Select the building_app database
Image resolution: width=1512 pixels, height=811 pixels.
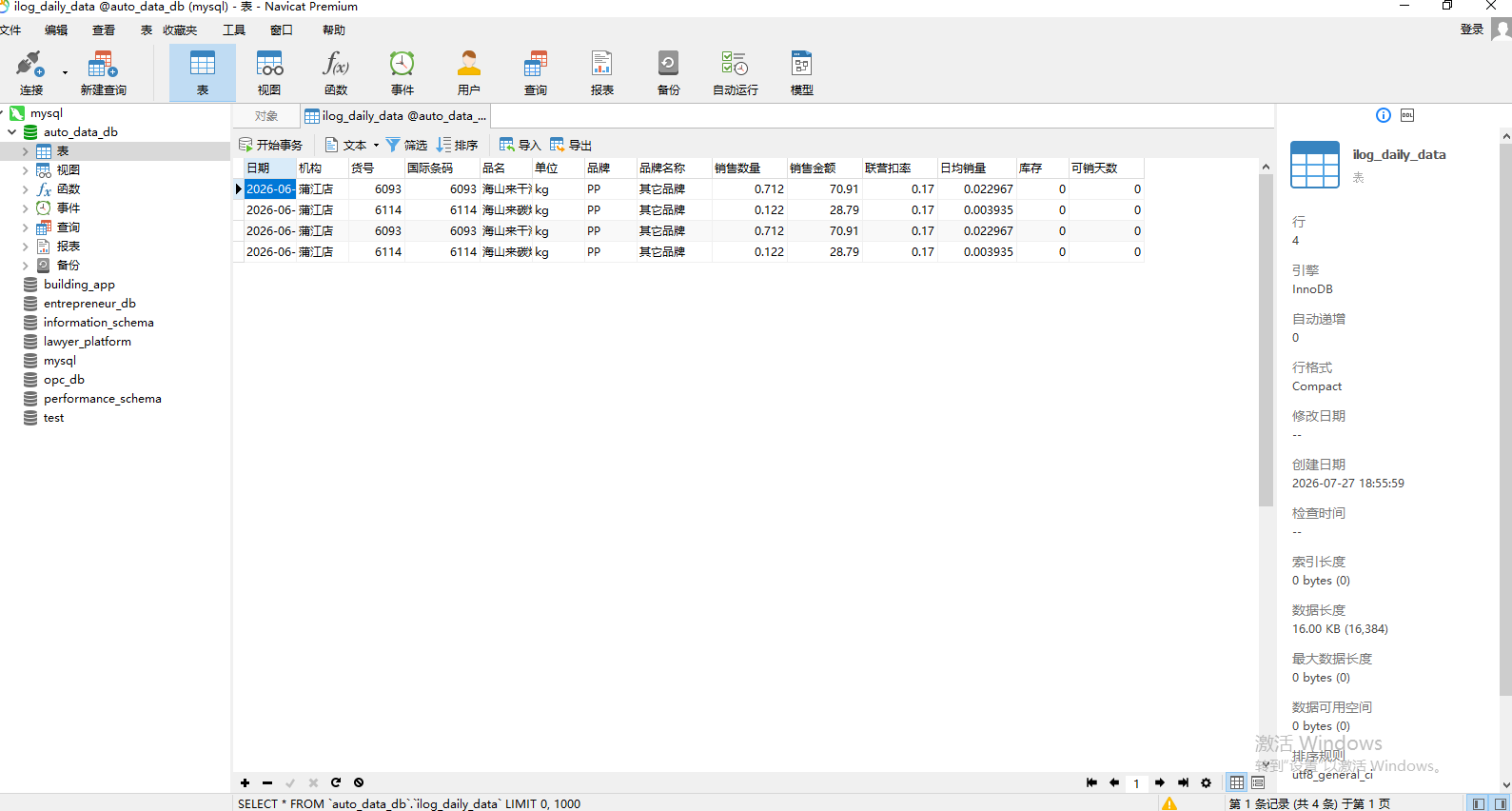[x=79, y=285]
